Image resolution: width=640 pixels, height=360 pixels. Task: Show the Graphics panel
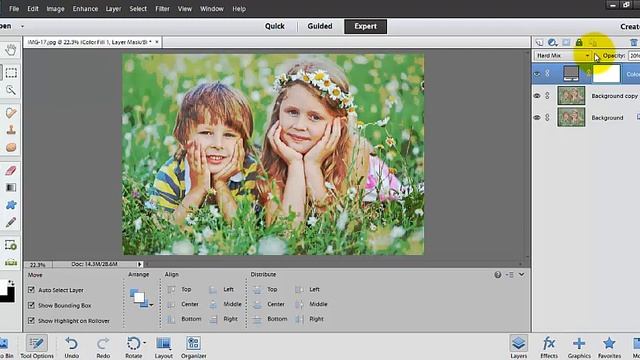[x=579, y=347]
